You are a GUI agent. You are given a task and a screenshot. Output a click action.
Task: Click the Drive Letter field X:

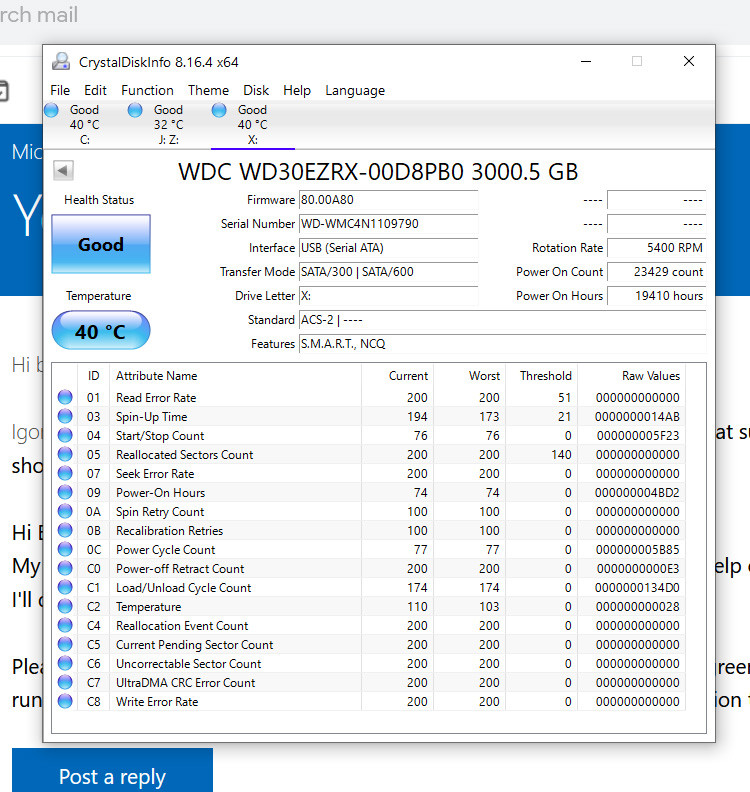(388, 295)
